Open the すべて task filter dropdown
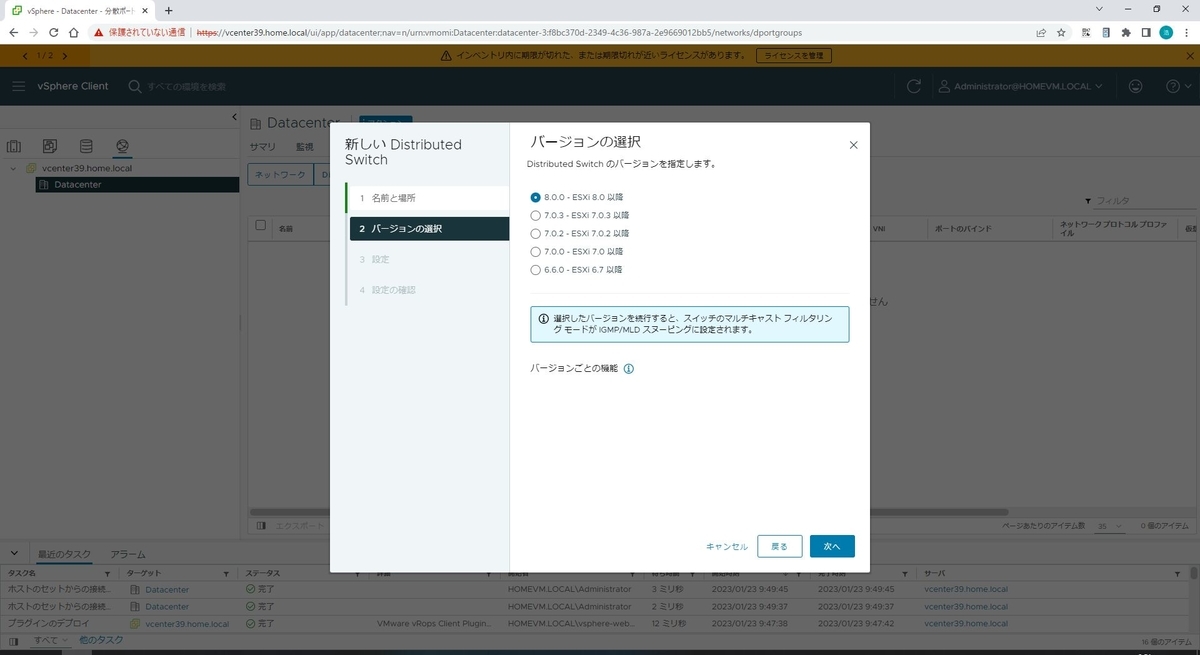 click(x=50, y=640)
